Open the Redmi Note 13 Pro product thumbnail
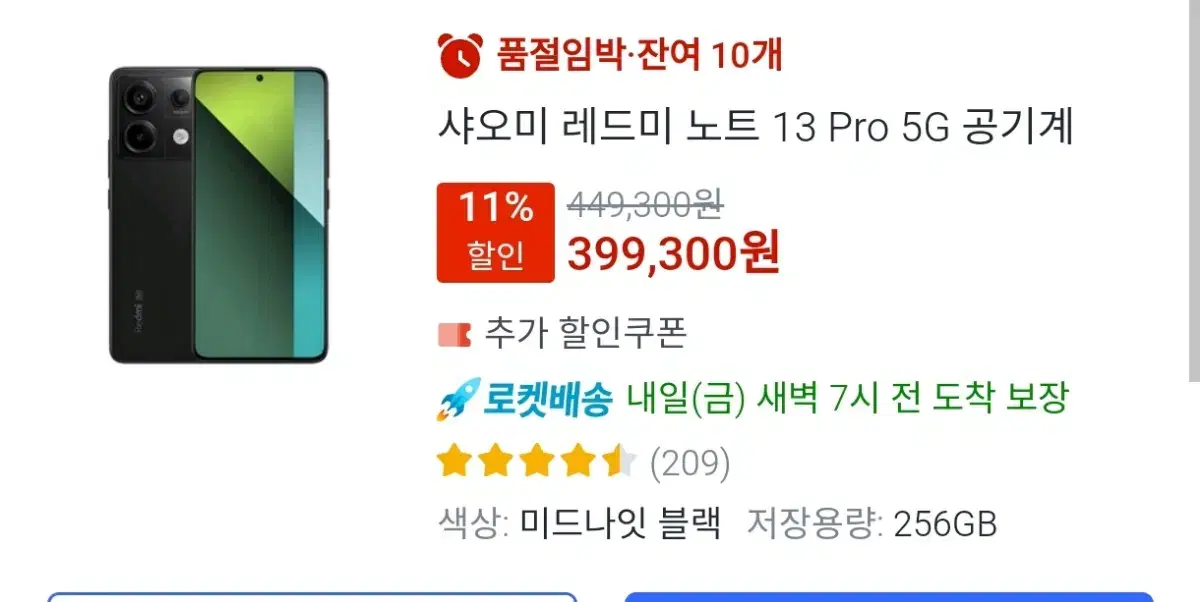The width and height of the screenshot is (1200, 602). tap(219, 215)
